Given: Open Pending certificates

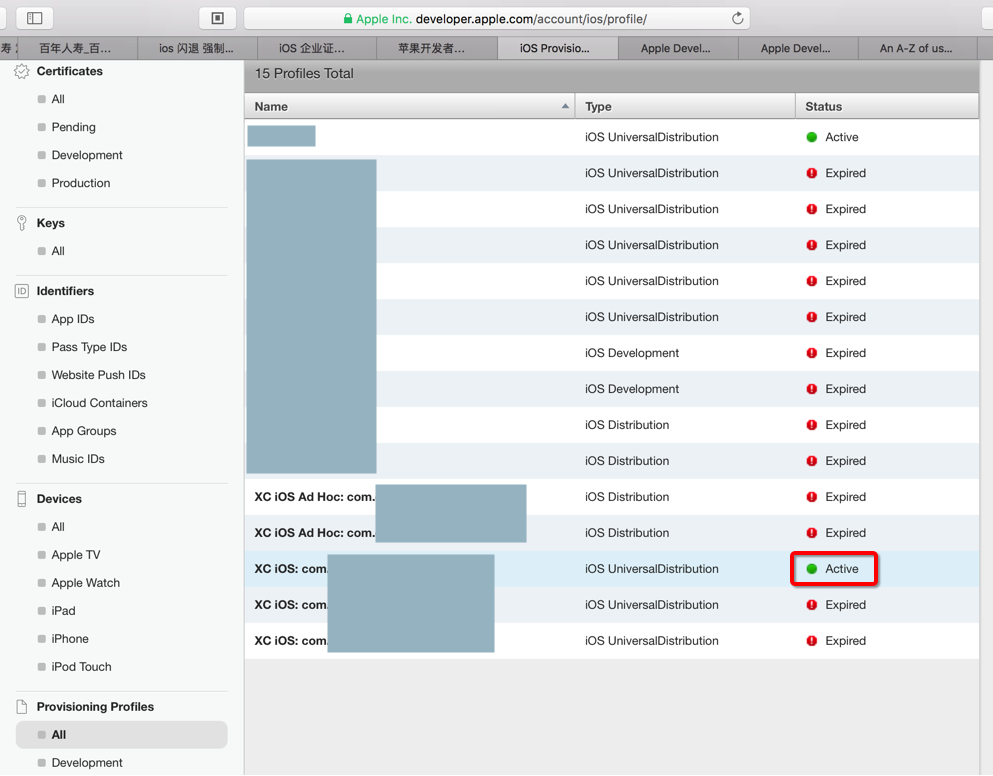Looking at the screenshot, I should coord(73,127).
